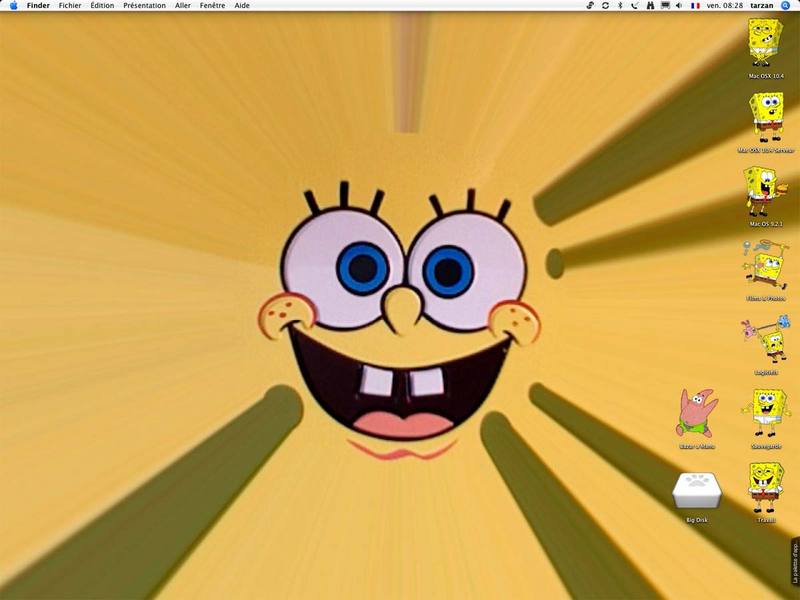The width and height of the screenshot is (800, 600).
Task: Open the Apple menu
Action: tap(13, 6)
